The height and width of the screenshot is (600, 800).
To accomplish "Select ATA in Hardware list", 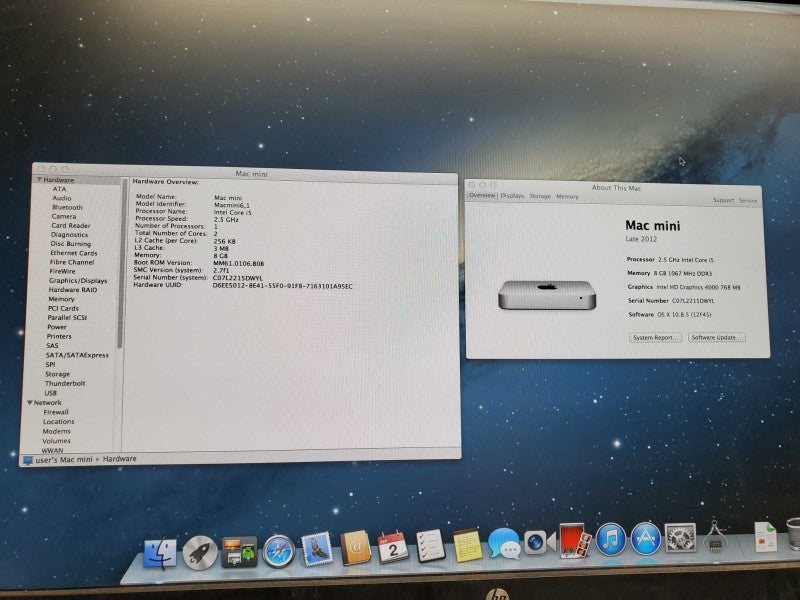I will pyautogui.click(x=59, y=189).
